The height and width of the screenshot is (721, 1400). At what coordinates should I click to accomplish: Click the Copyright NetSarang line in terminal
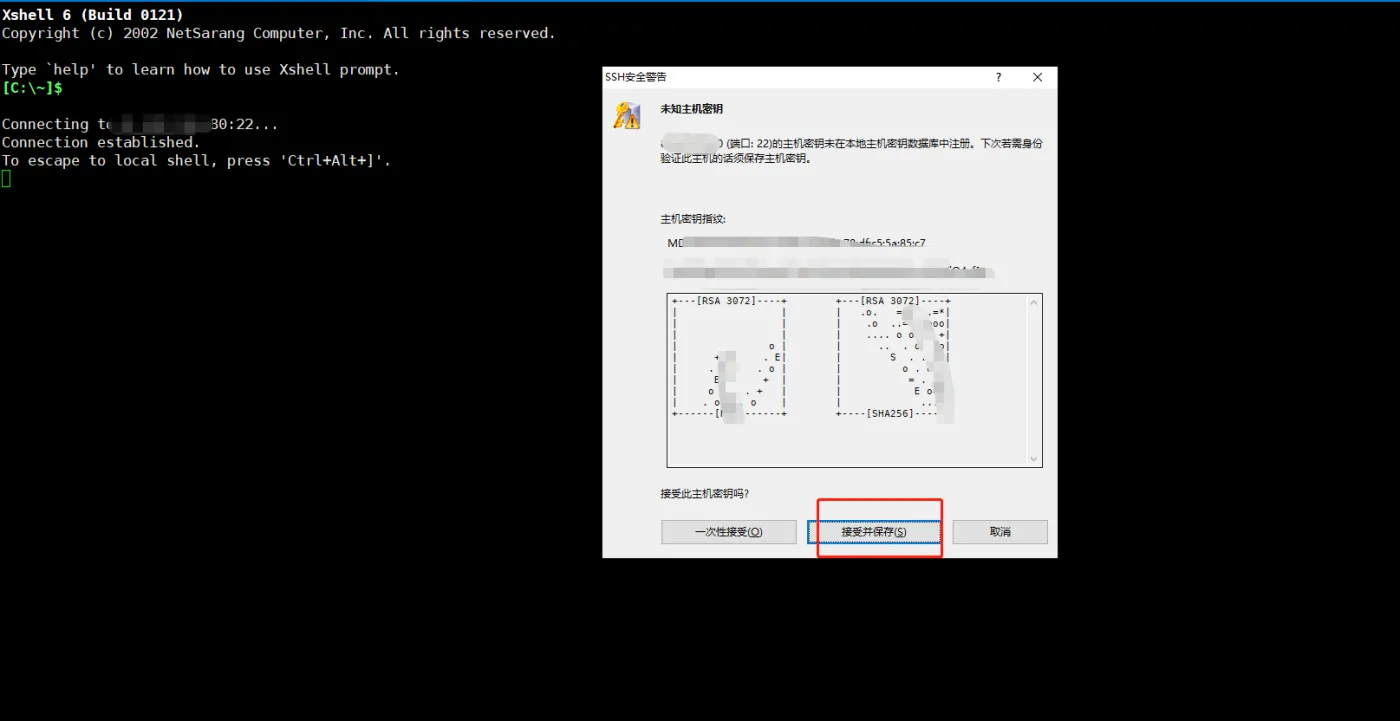278,34
